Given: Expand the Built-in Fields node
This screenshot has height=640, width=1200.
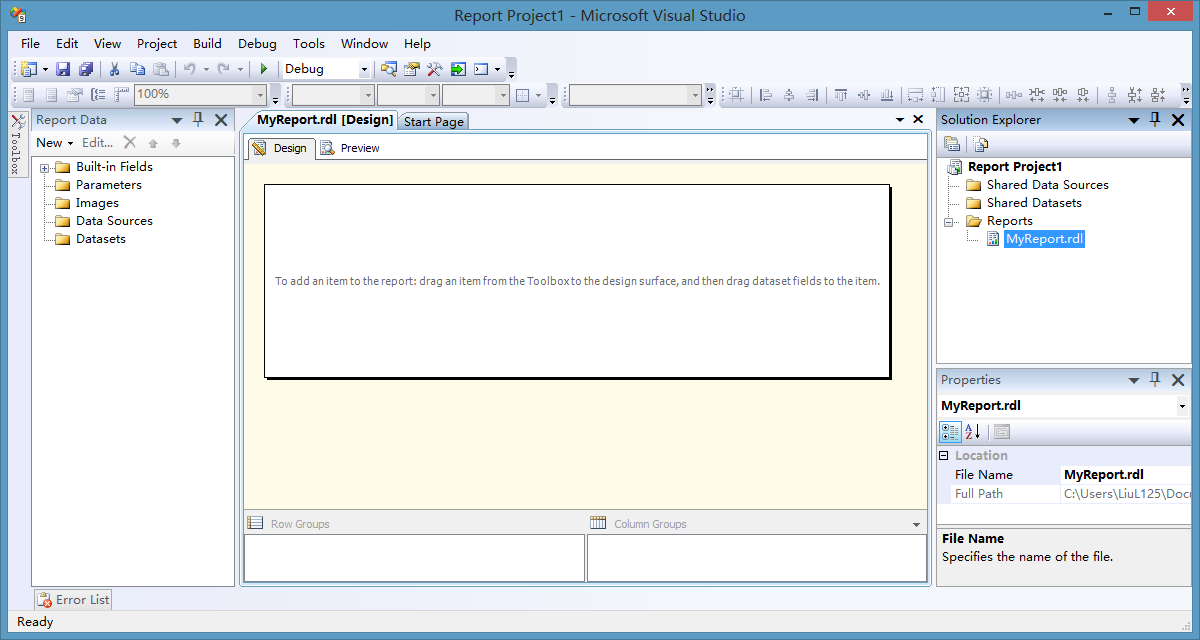Looking at the screenshot, I should (45, 167).
